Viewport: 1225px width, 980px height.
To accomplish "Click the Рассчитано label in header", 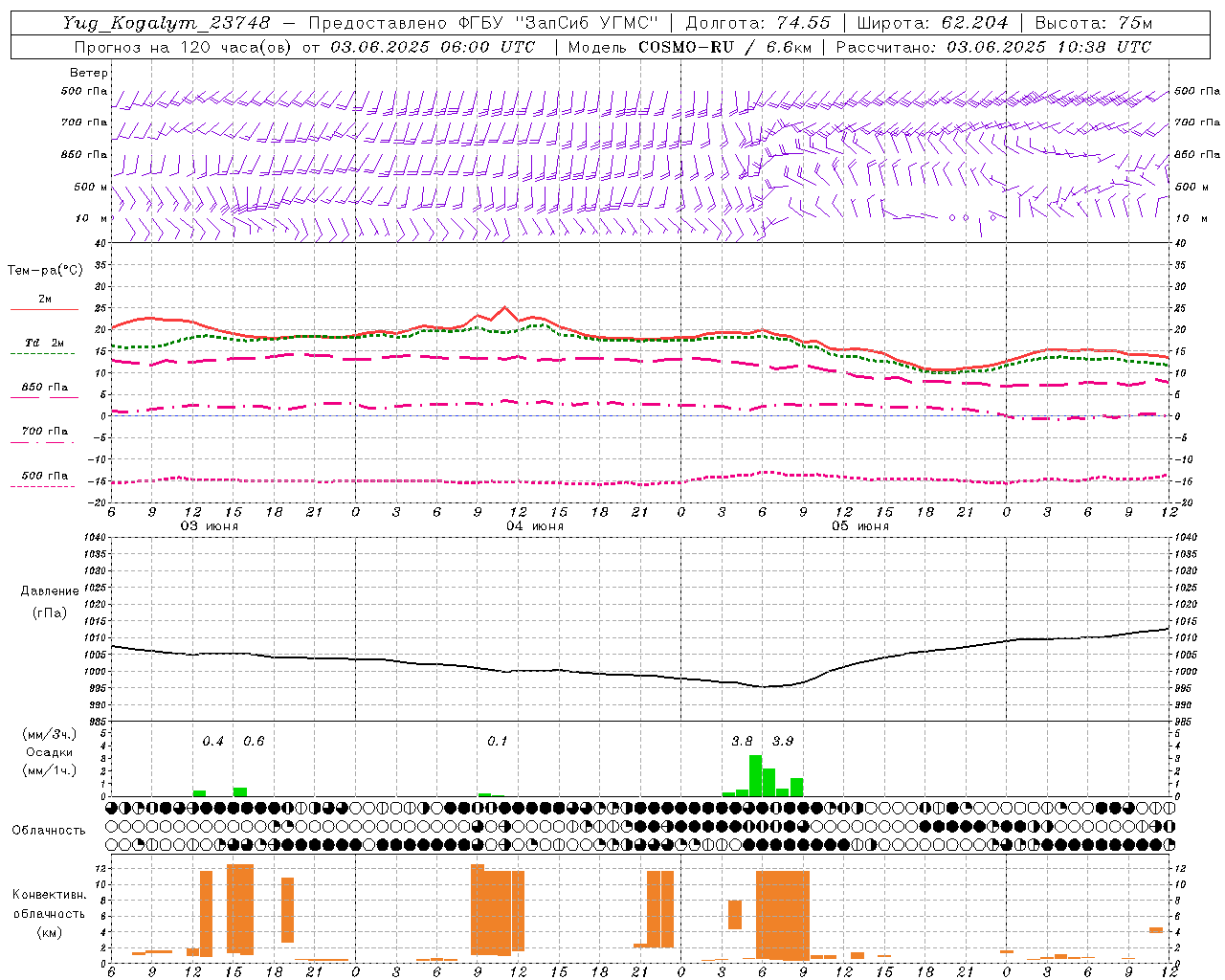I will coord(887,47).
